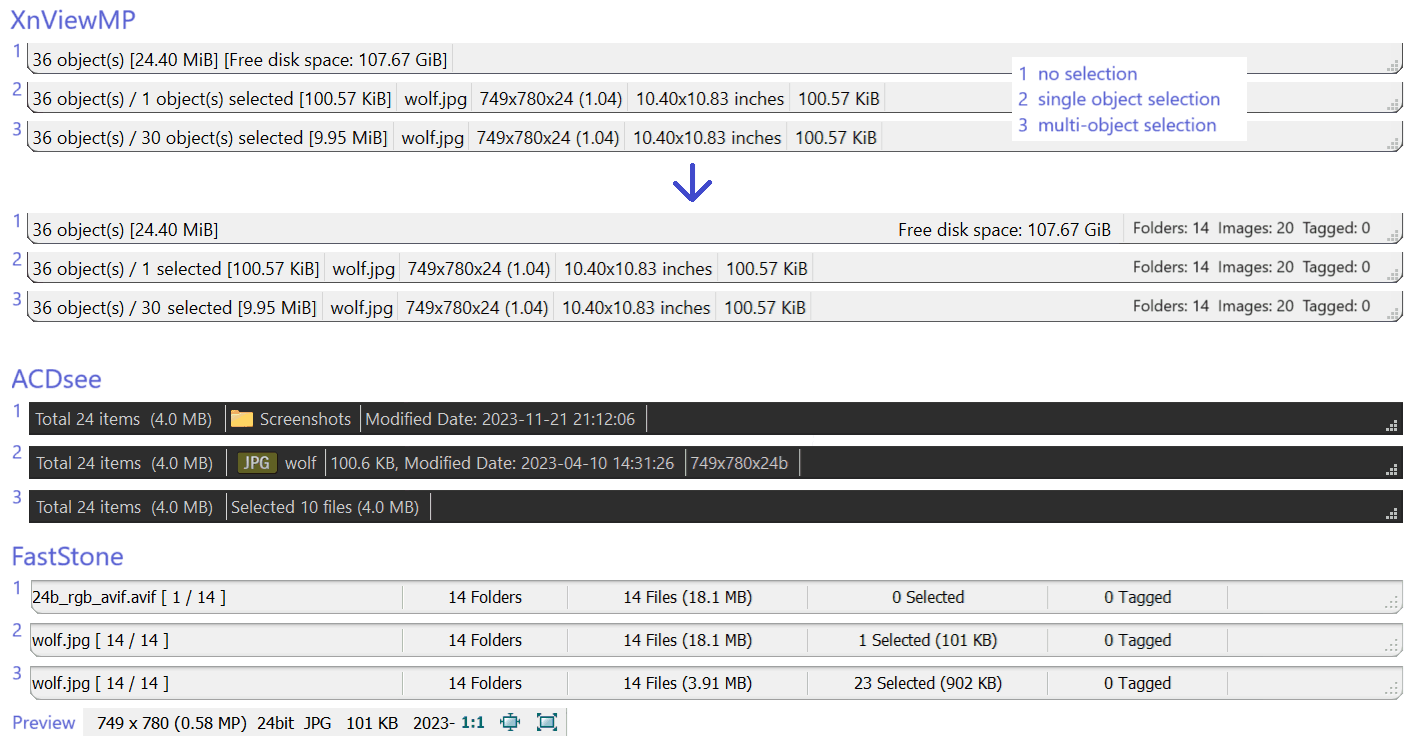Image resolution: width=1404 pixels, height=736 pixels.
Task: Click 'no selection' in the legend
Action: click(x=1087, y=74)
